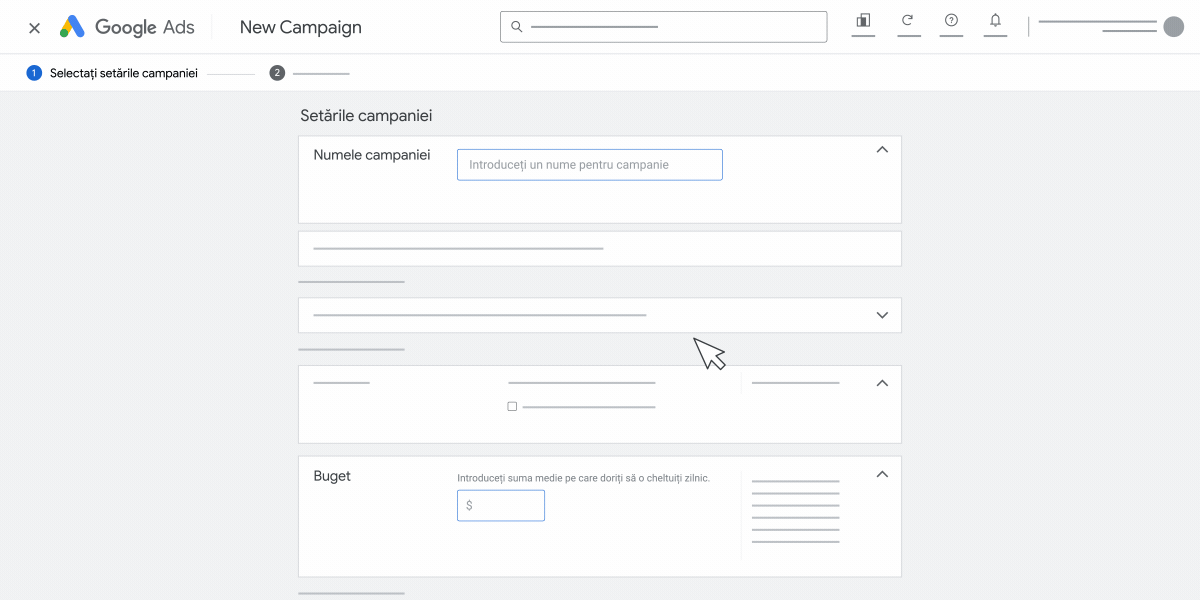Open the reports chart icon
The height and width of the screenshot is (600, 1200).
click(863, 21)
